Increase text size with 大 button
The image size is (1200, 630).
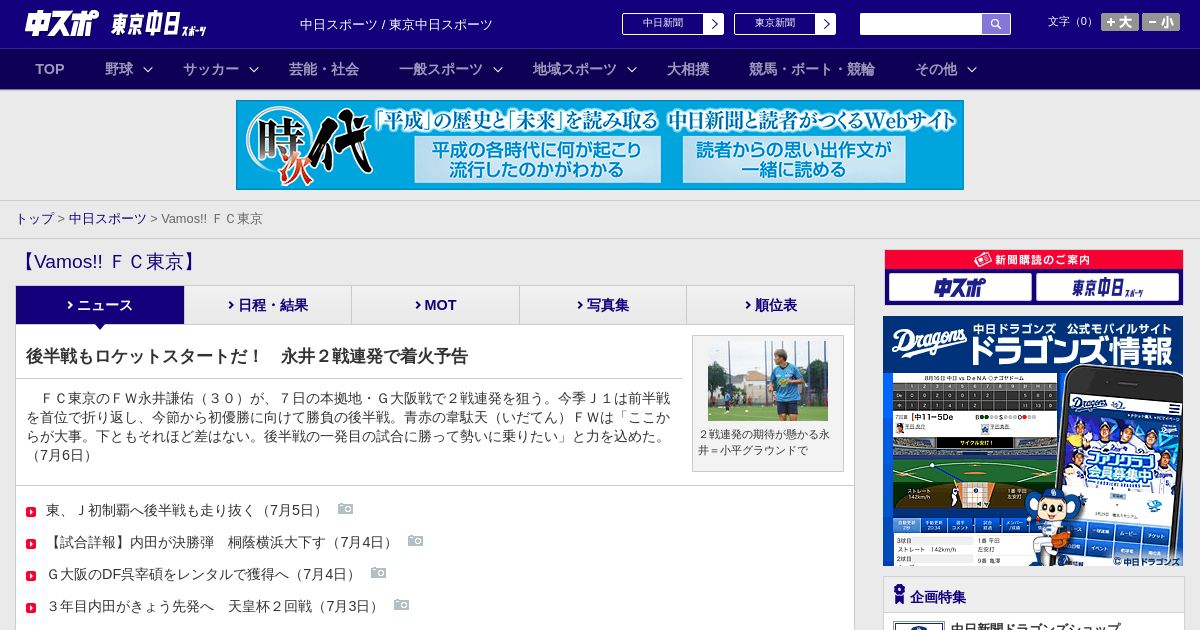[1120, 22]
